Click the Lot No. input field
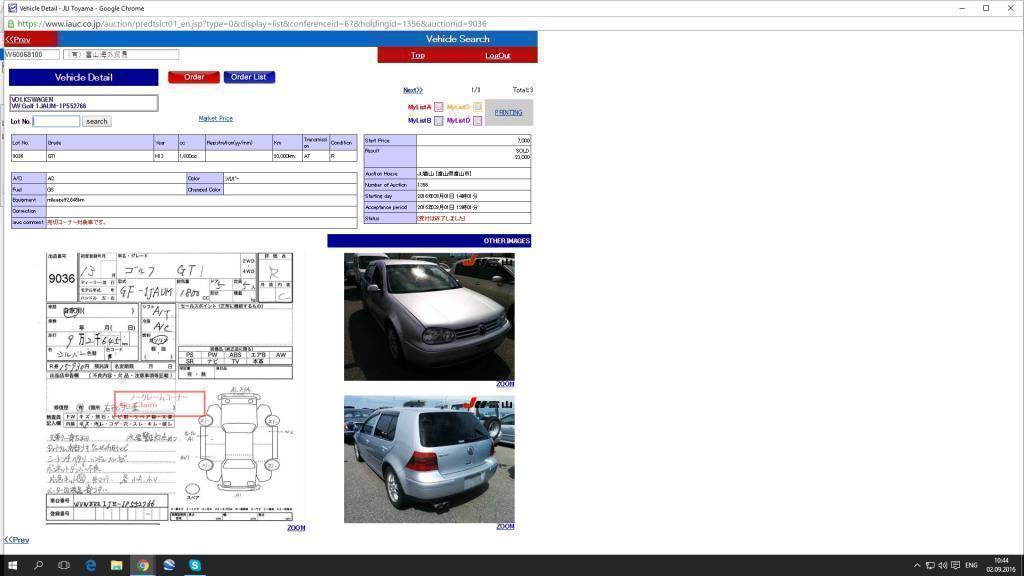1024x576 pixels. 56,121
